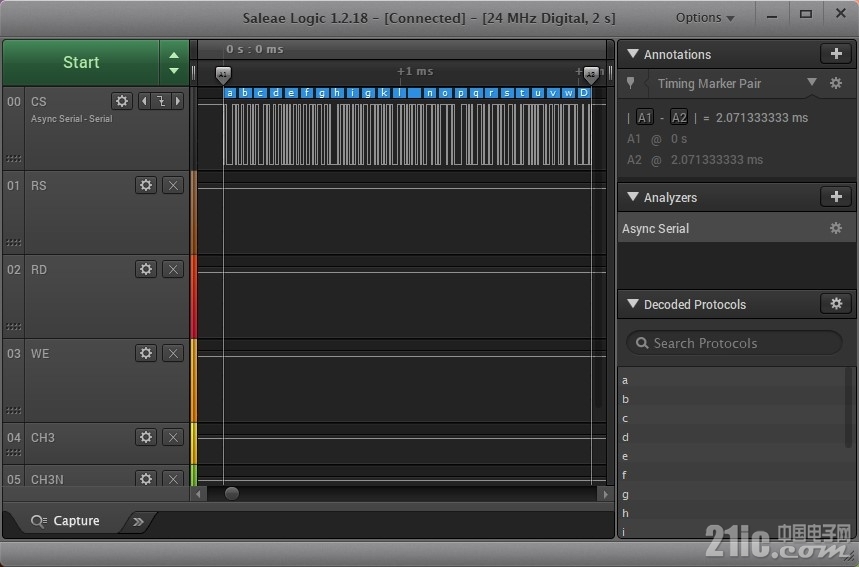This screenshot has height=567, width=859.
Task: Open CH3N channel settings gear
Action: [x=146, y=478]
